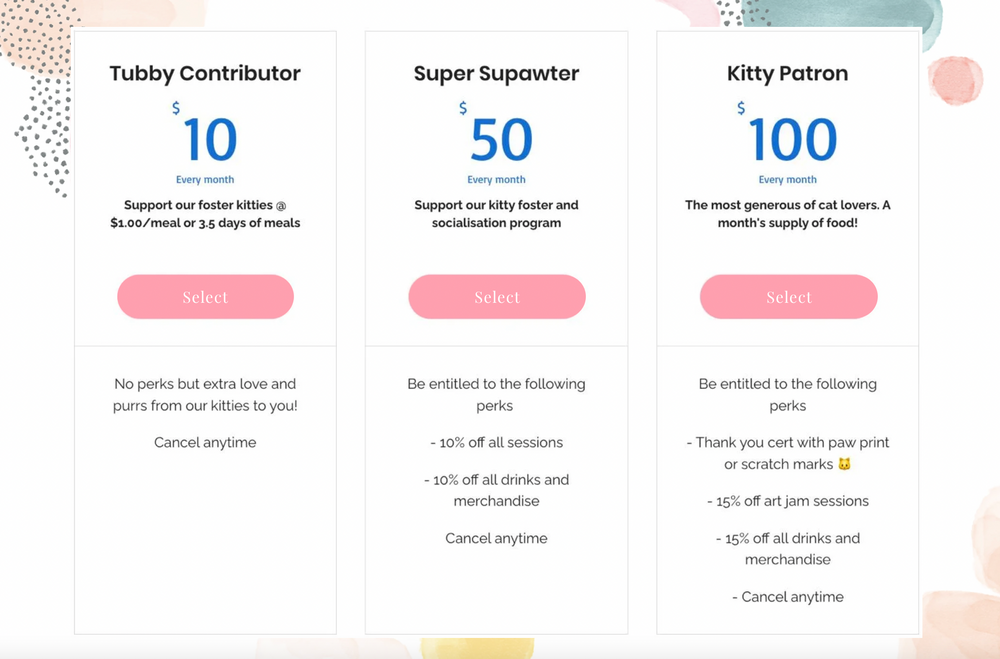1000x659 pixels.
Task: Click 'Cancel anytime' in Super Supawter card
Action: (497, 538)
